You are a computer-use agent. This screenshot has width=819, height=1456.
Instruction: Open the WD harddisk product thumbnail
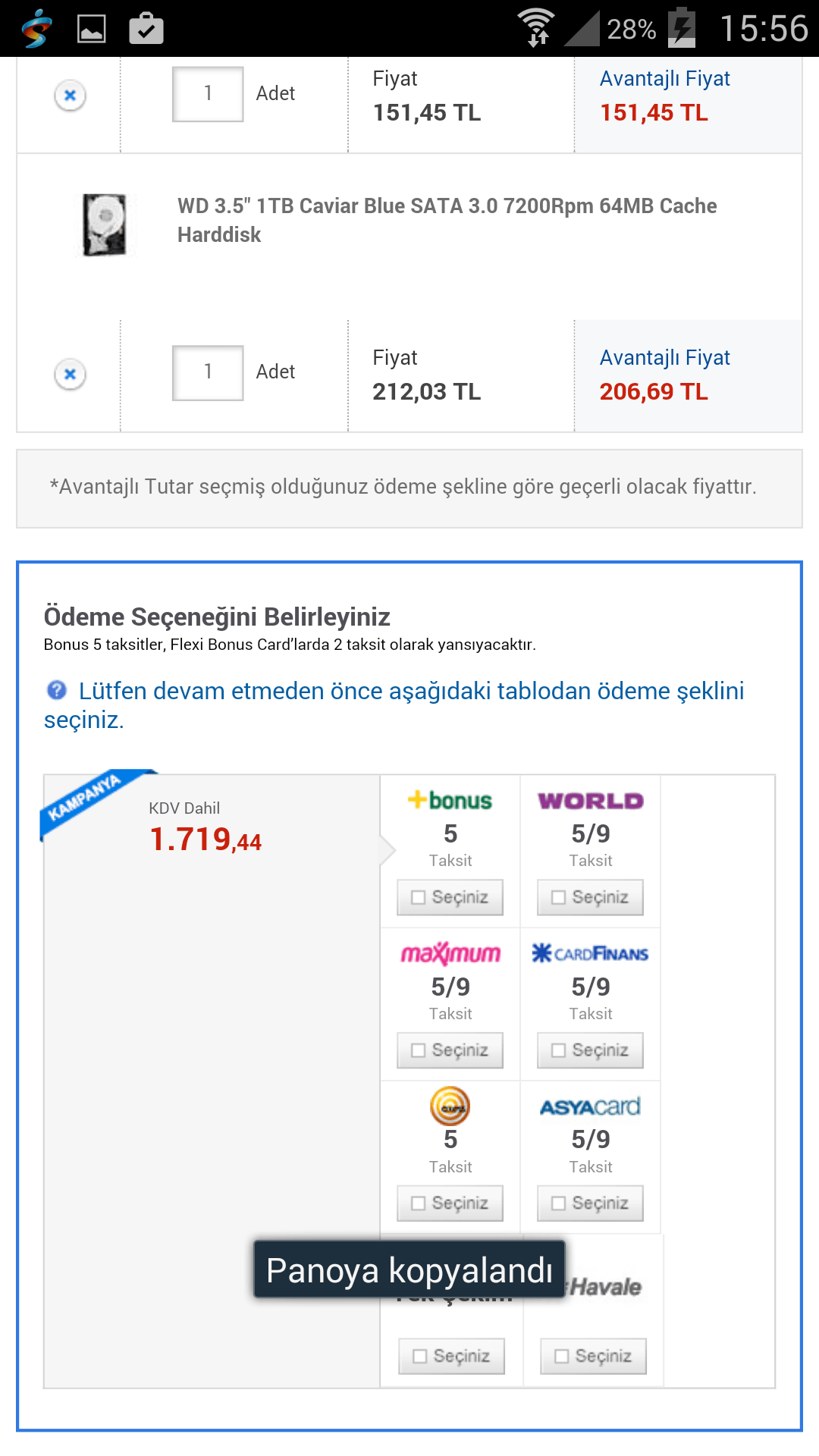point(105,224)
